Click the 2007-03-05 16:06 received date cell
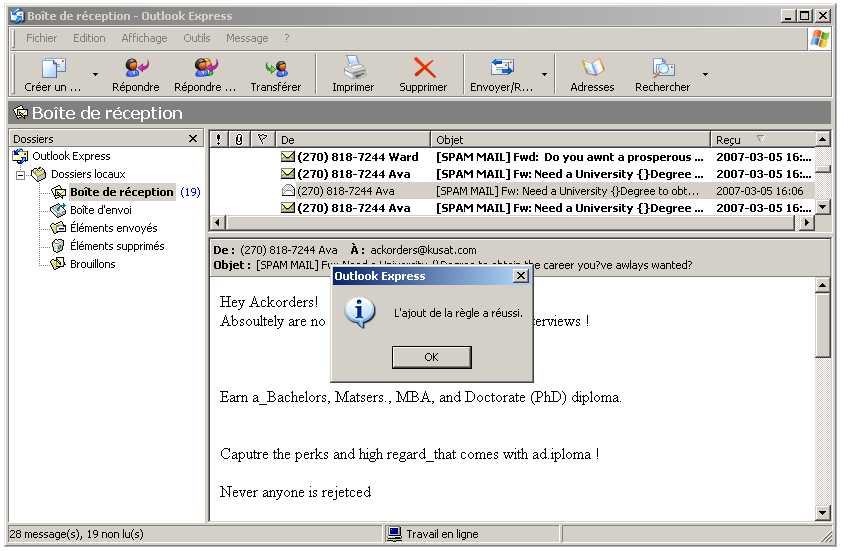843x551 pixels. pyautogui.click(x=760, y=191)
